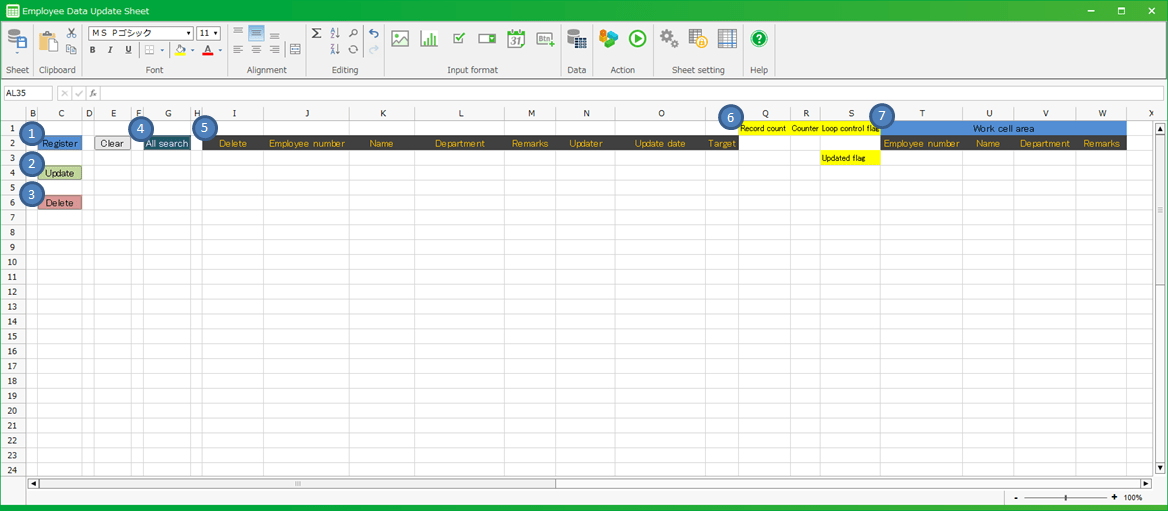Select column L header
Viewport: 1168px width, 511px height.
[x=461, y=113]
